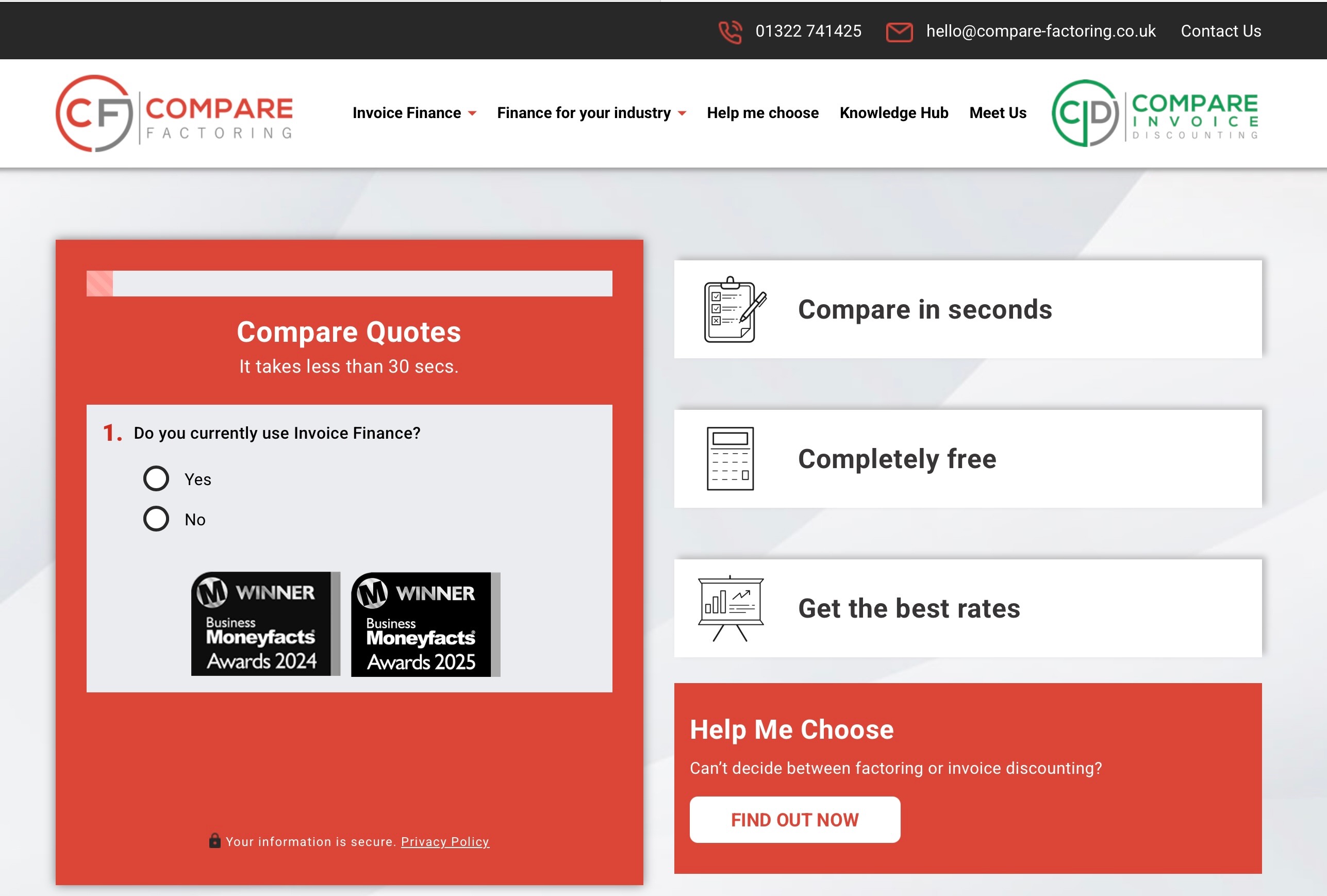Click the envelope email icon
This screenshot has width=1327, height=896.
(899, 31)
